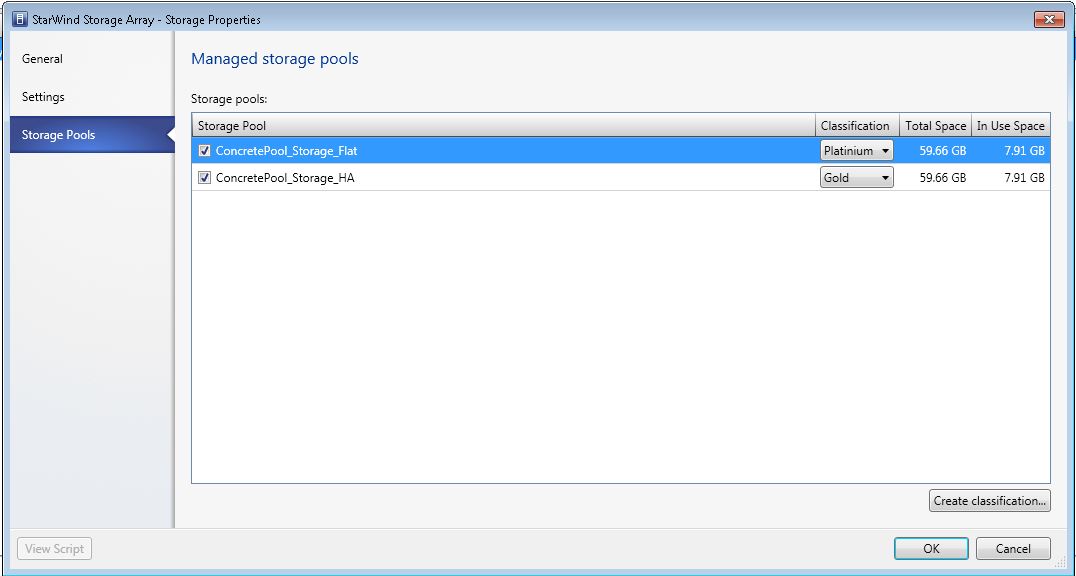The width and height of the screenshot is (1076, 576).
Task: Click the Managed storage pools heading
Action: (274, 59)
